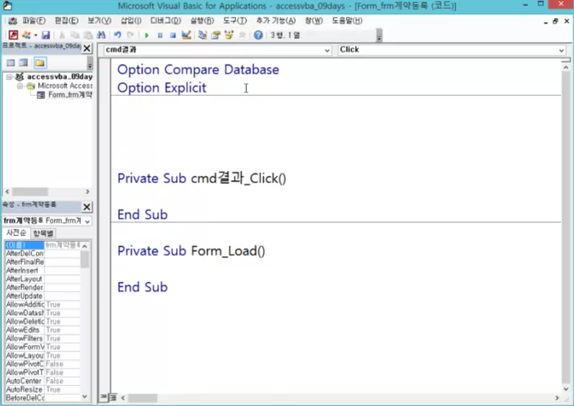Click View Object icon in project panel
The image size is (574, 406).
tap(23, 63)
